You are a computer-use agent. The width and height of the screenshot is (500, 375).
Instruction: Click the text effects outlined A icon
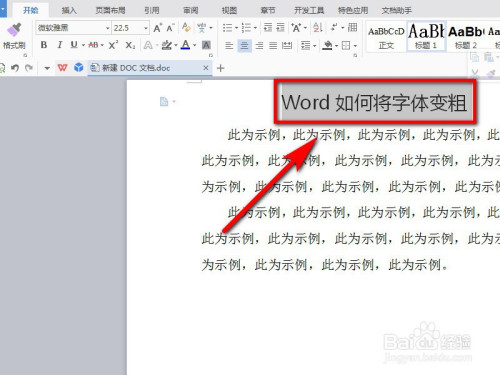(x=148, y=45)
